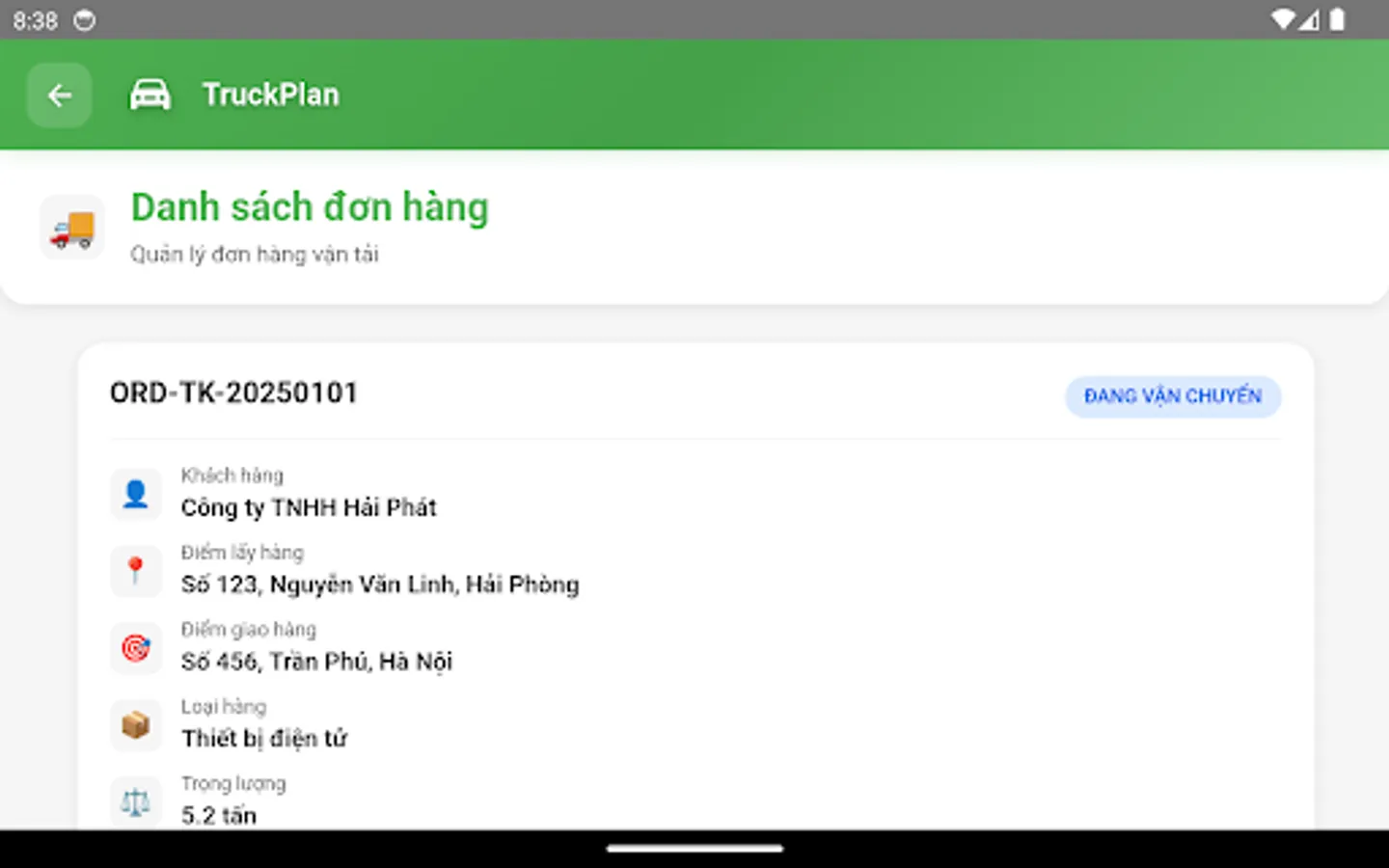The image size is (1389, 868).
Task: Tap the scale icon next to Trọng lượng
Action: click(136, 801)
